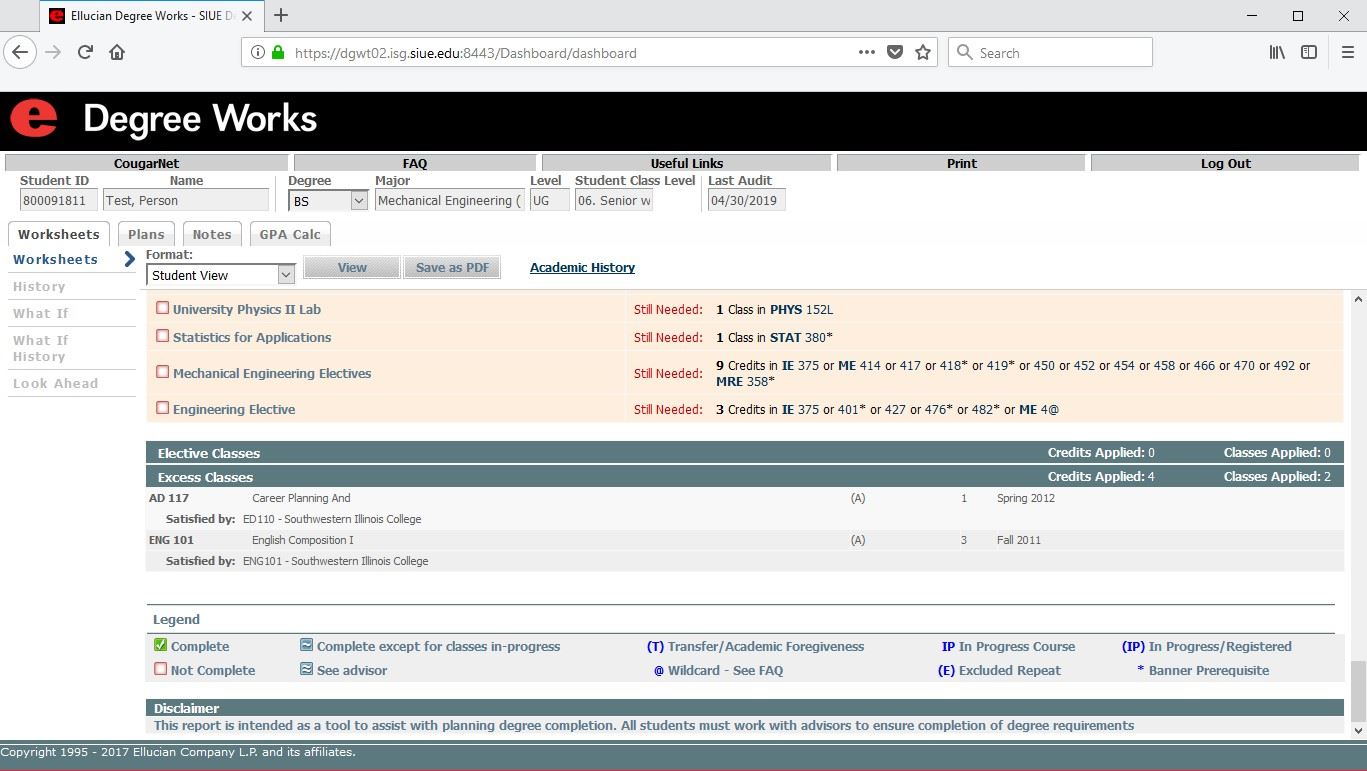Click the blue chevron beside Worksheets
The width and height of the screenshot is (1367, 771).
pyautogui.click(x=129, y=260)
